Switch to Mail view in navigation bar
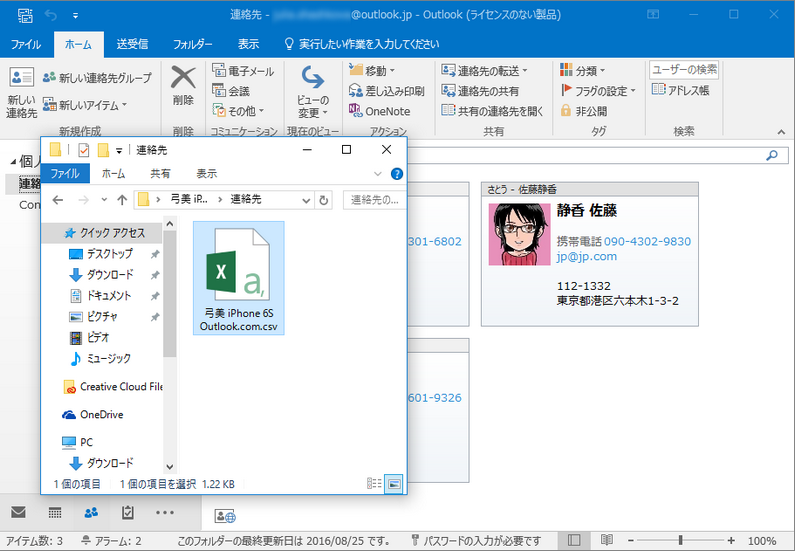 pos(18,512)
